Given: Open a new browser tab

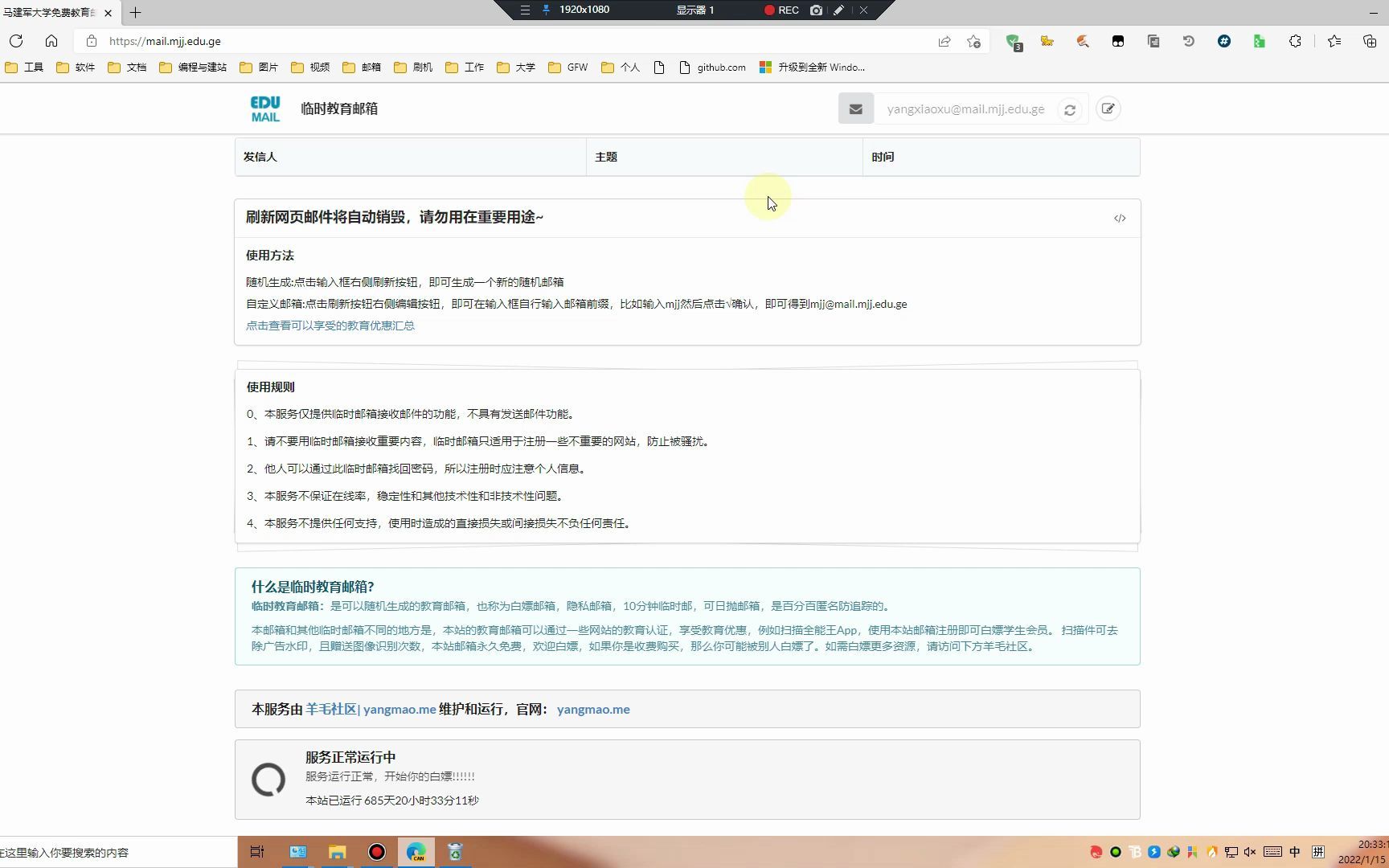Looking at the screenshot, I should pyautogui.click(x=135, y=13).
